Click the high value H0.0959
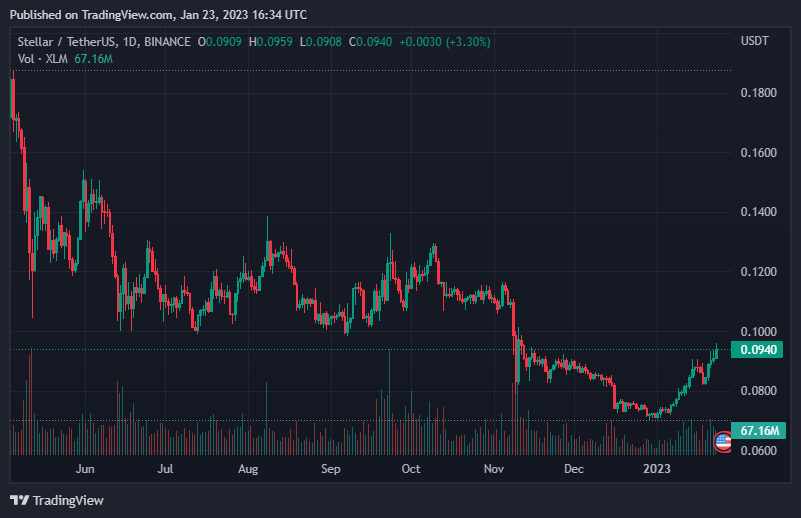The height and width of the screenshot is (518, 801). pos(271,42)
